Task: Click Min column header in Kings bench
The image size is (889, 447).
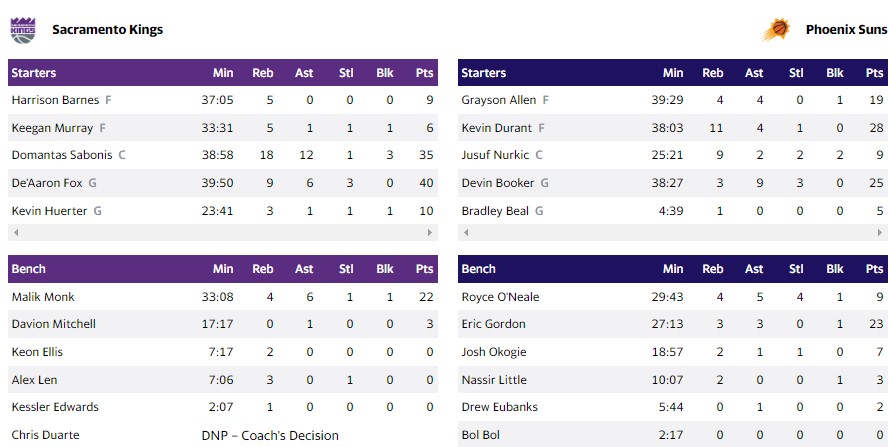Action: [223, 269]
